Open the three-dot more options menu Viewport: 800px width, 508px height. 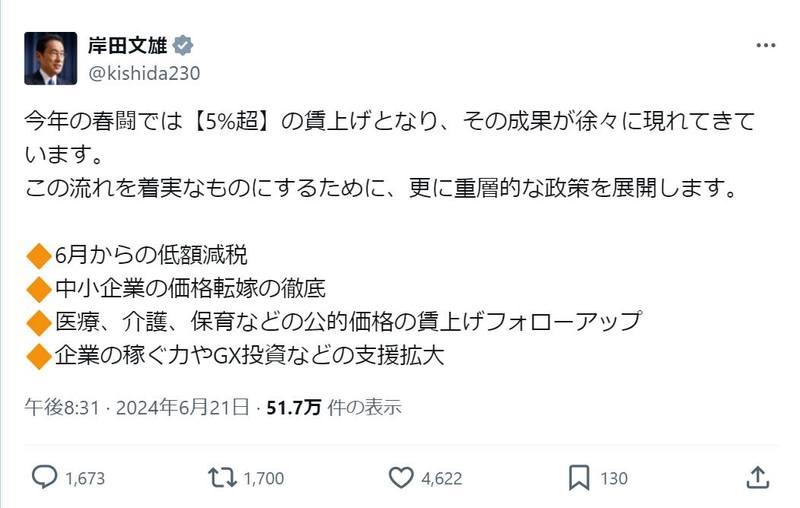pos(764,46)
